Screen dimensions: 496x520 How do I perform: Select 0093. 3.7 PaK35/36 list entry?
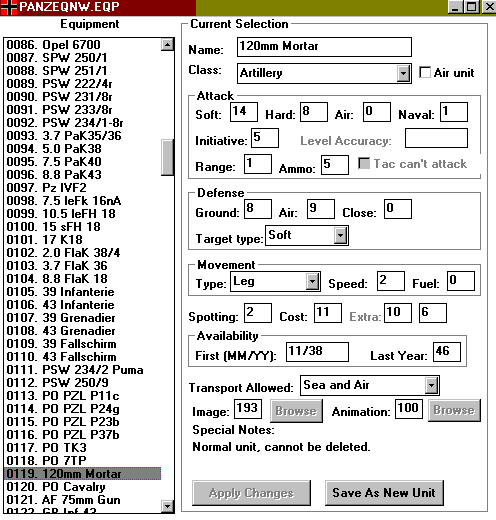83,136
